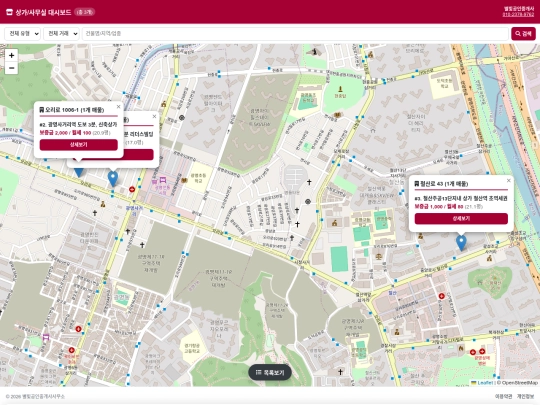540x405 pixels.
Task: Click the 상가/사무실 대시보드 title
Action: (43, 12)
